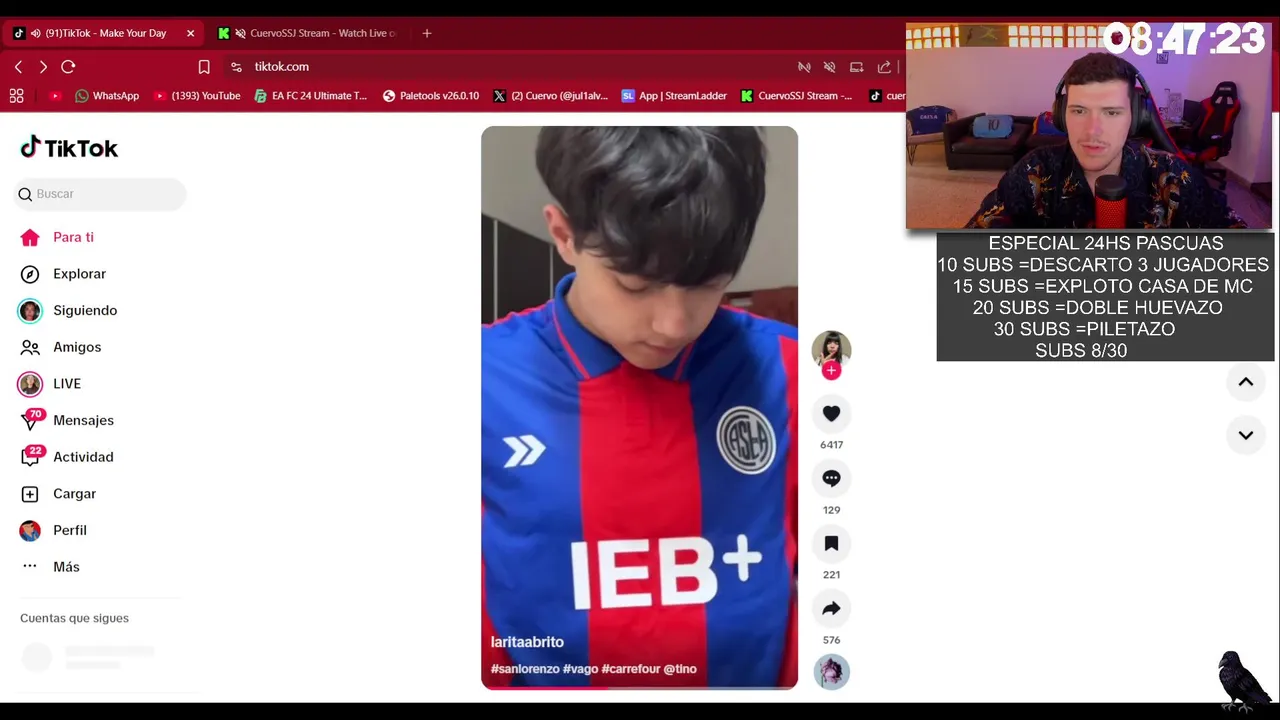Open the #carrefour hashtag
The image size is (1280, 720).
[x=630, y=669]
